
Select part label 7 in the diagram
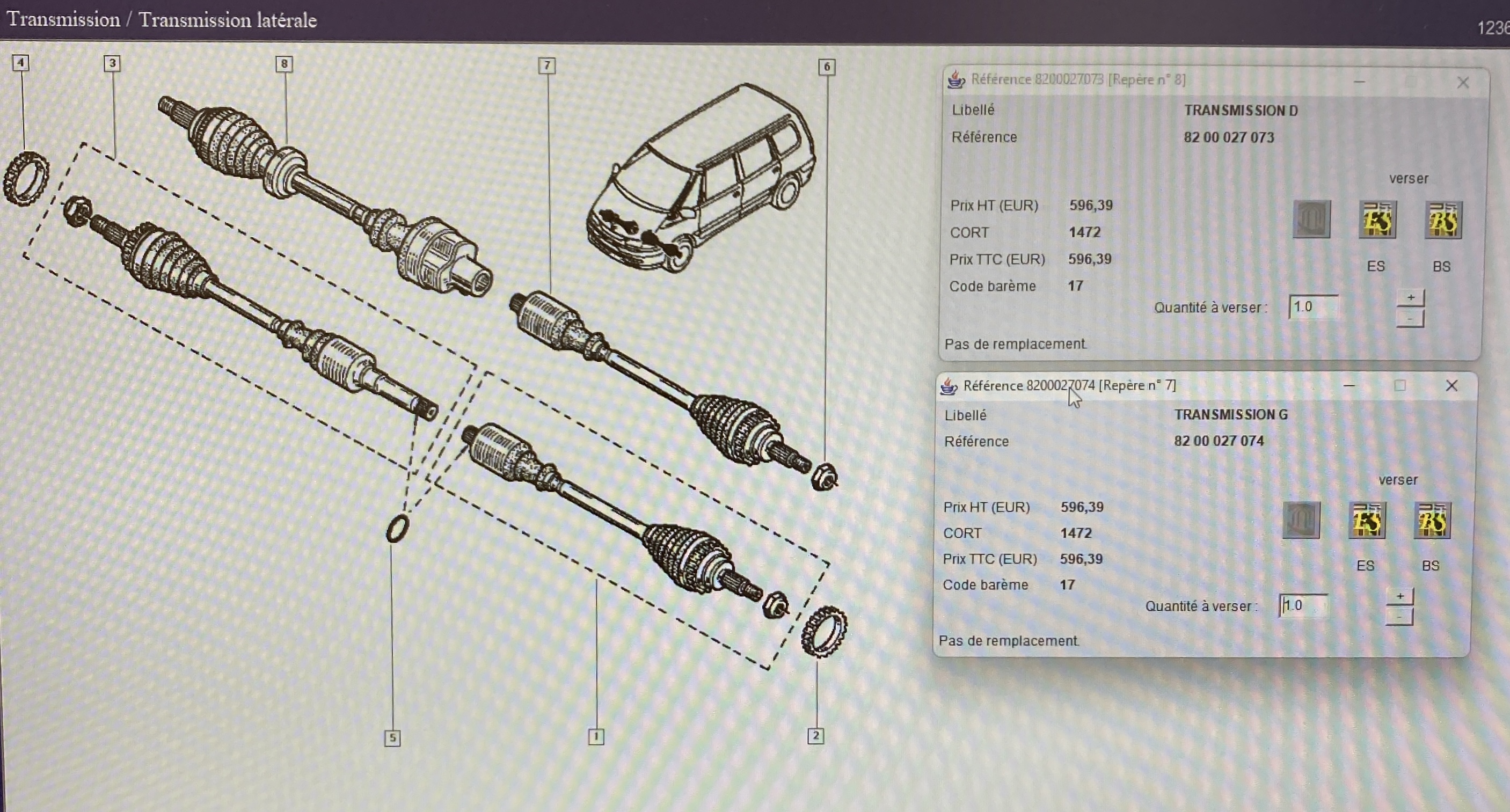(547, 65)
